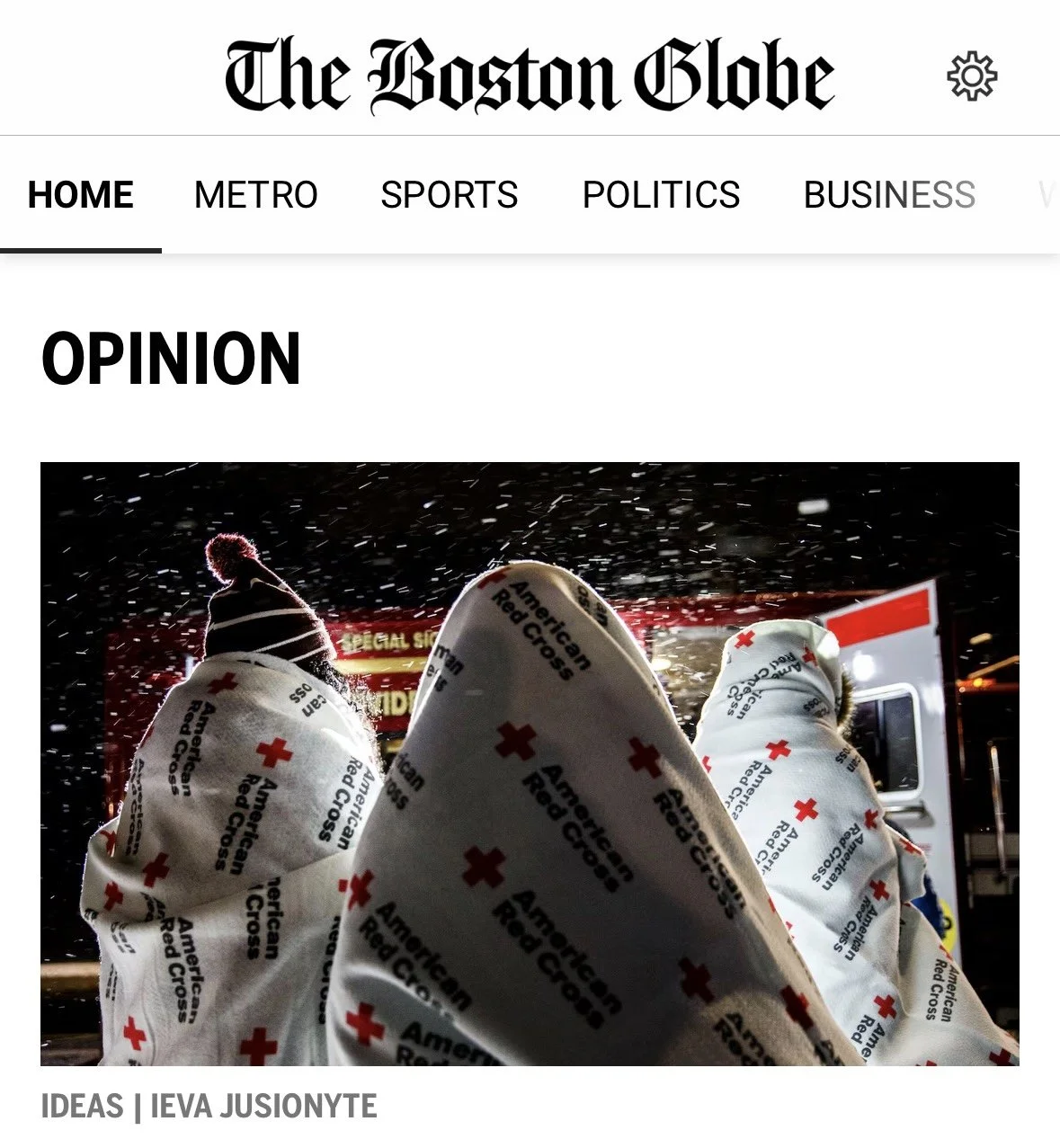Click the IDEAS category label

coord(82,1106)
